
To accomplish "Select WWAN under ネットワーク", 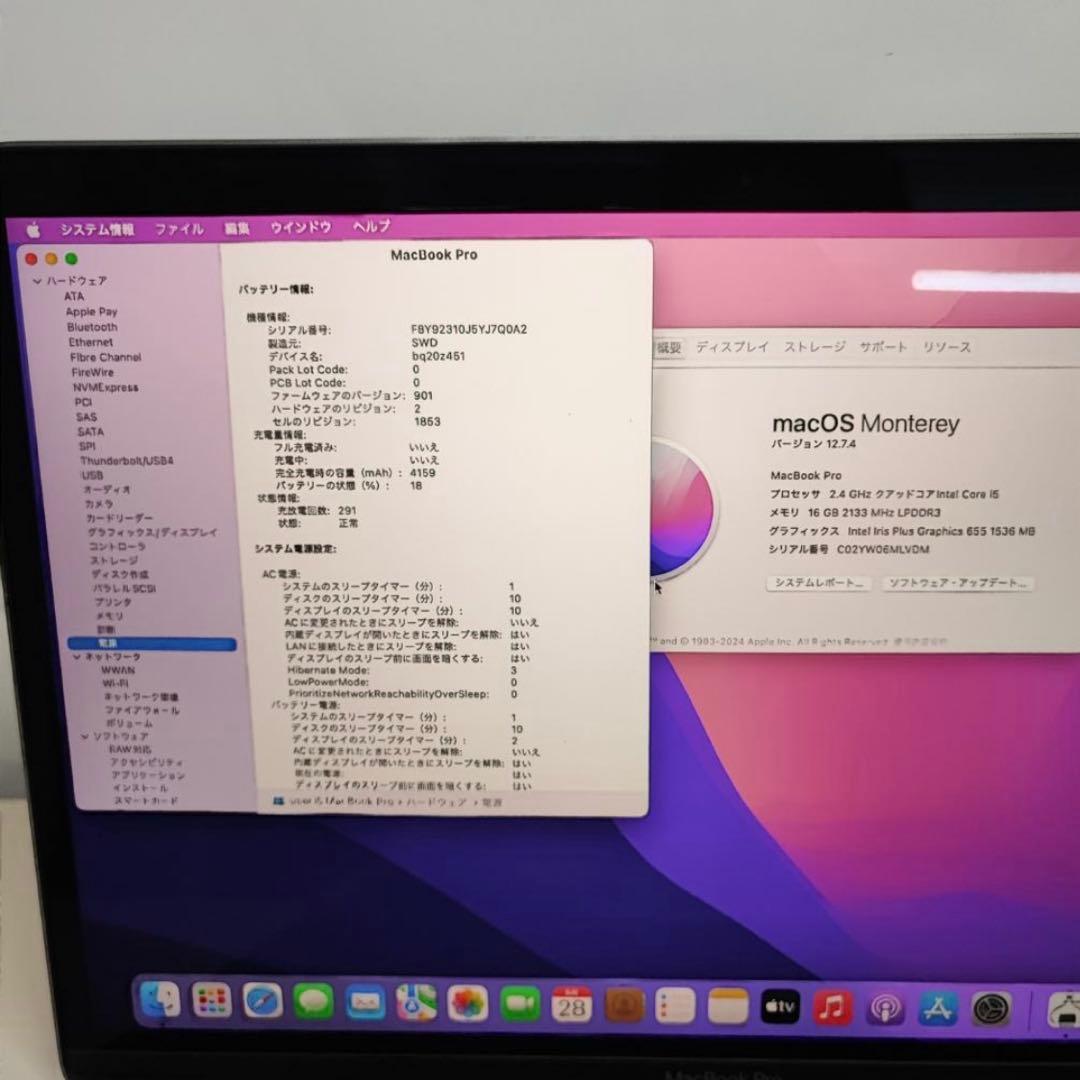I will pos(118,669).
